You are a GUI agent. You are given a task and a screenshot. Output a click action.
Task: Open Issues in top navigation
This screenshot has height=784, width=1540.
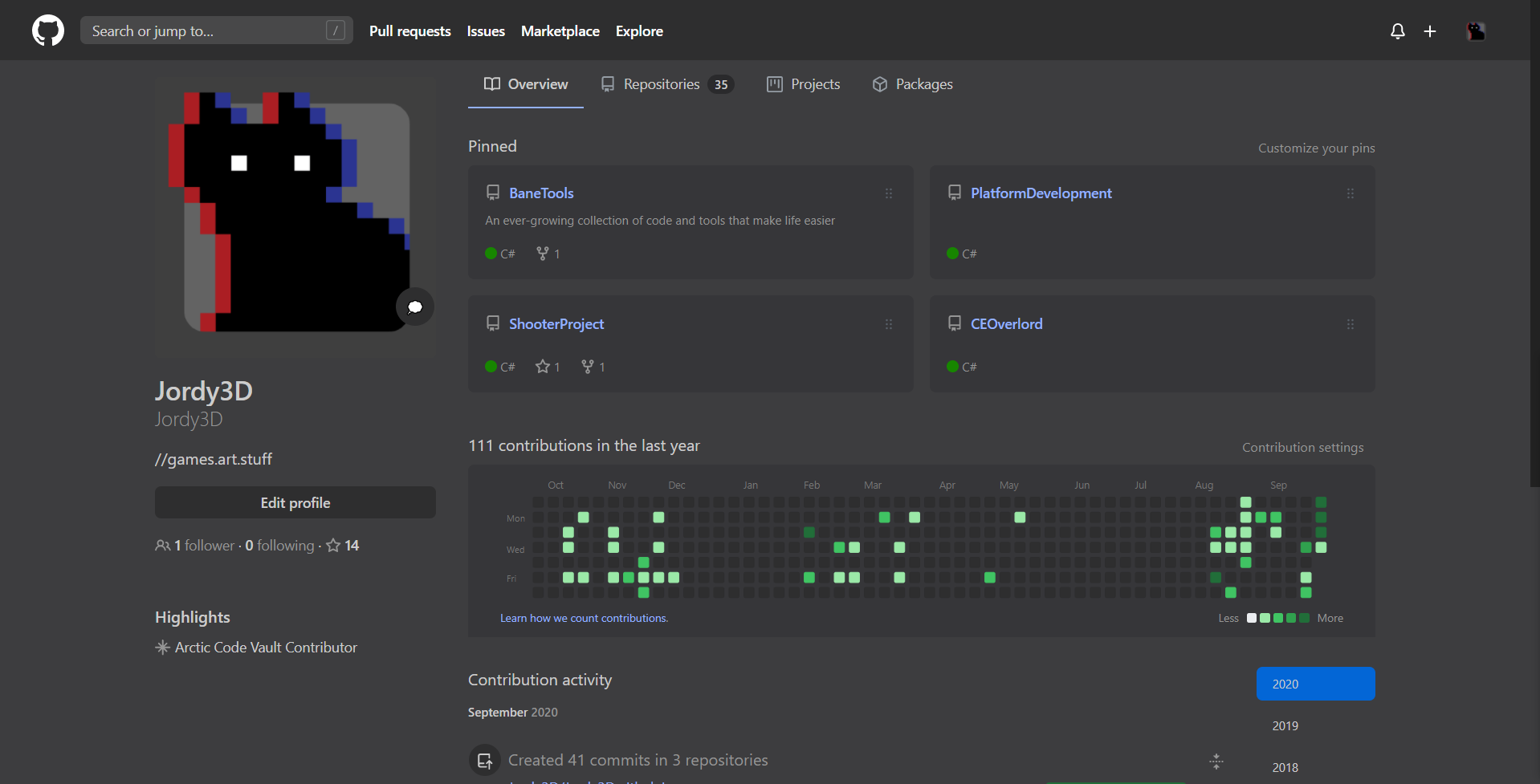[486, 30]
